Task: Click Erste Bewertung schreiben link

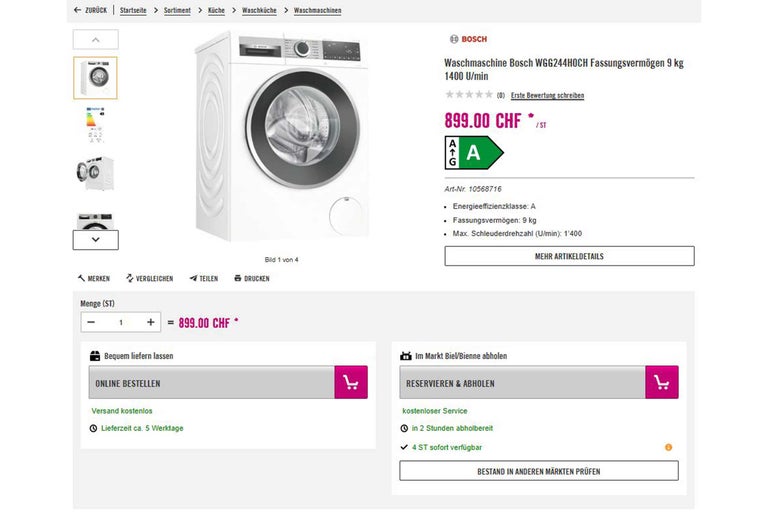Action: pyautogui.click(x=547, y=95)
